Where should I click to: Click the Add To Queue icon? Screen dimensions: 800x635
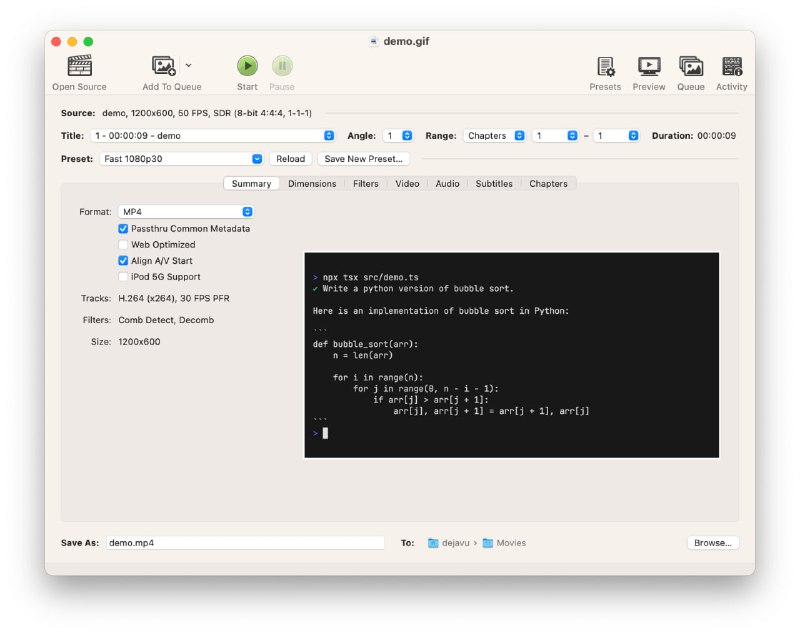(x=163, y=66)
